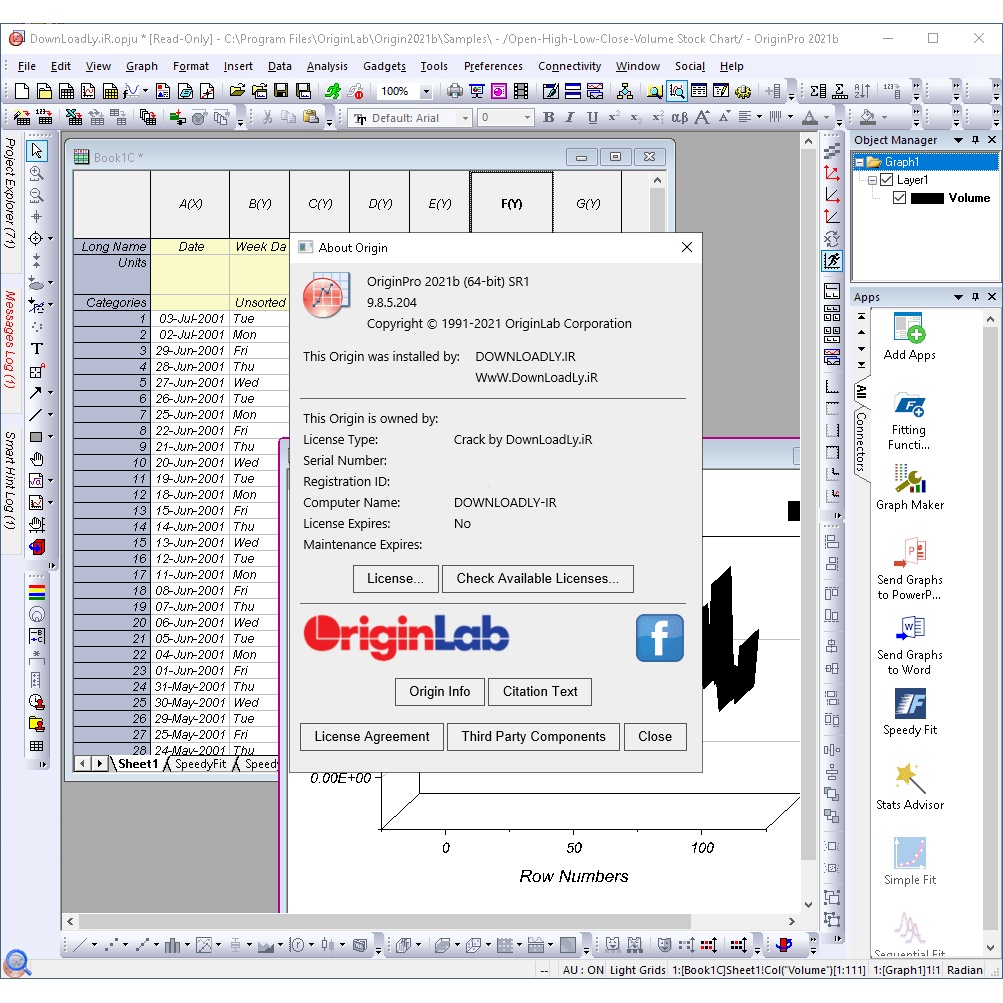Apply bold formatting from the format toolbar

548,117
